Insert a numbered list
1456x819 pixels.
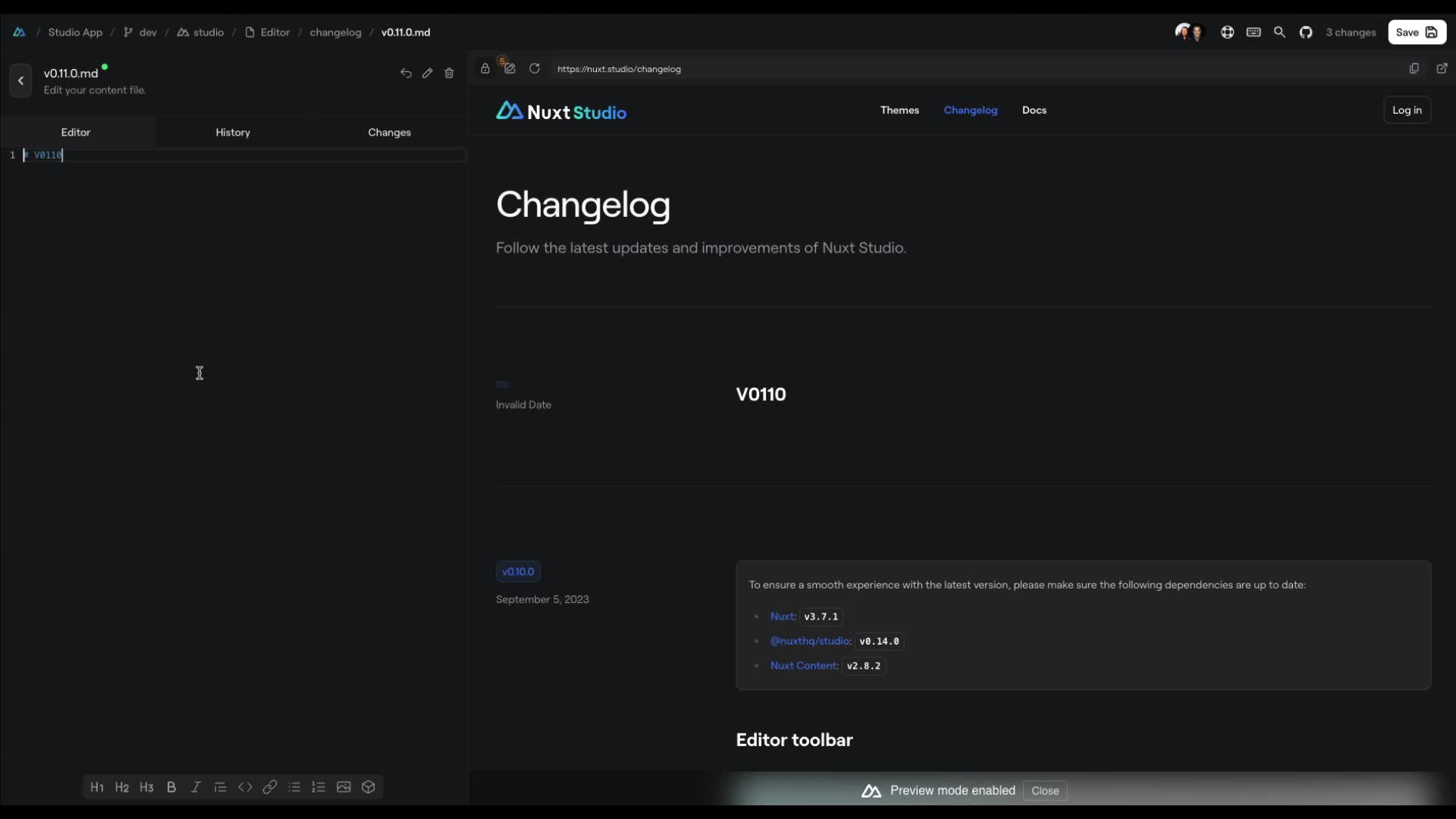[318, 787]
